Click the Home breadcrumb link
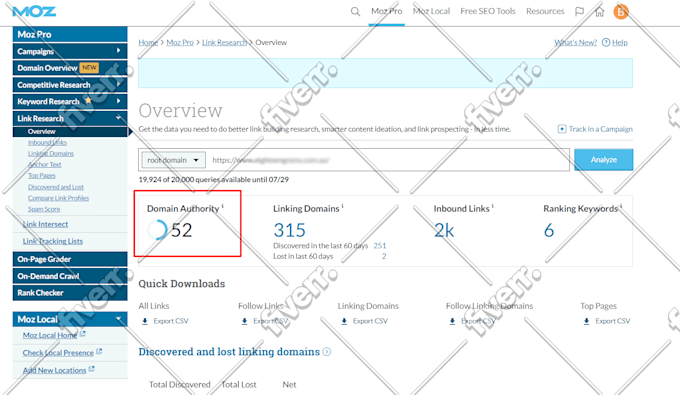This screenshot has width=680, height=395. tap(148, 42)
